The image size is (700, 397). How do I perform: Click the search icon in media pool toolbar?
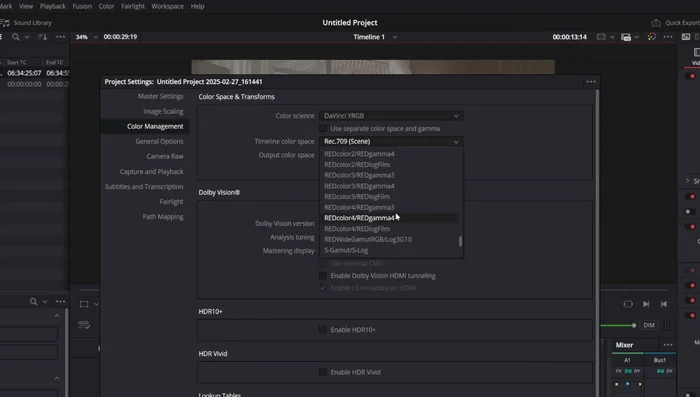click(x=16, y=37)
